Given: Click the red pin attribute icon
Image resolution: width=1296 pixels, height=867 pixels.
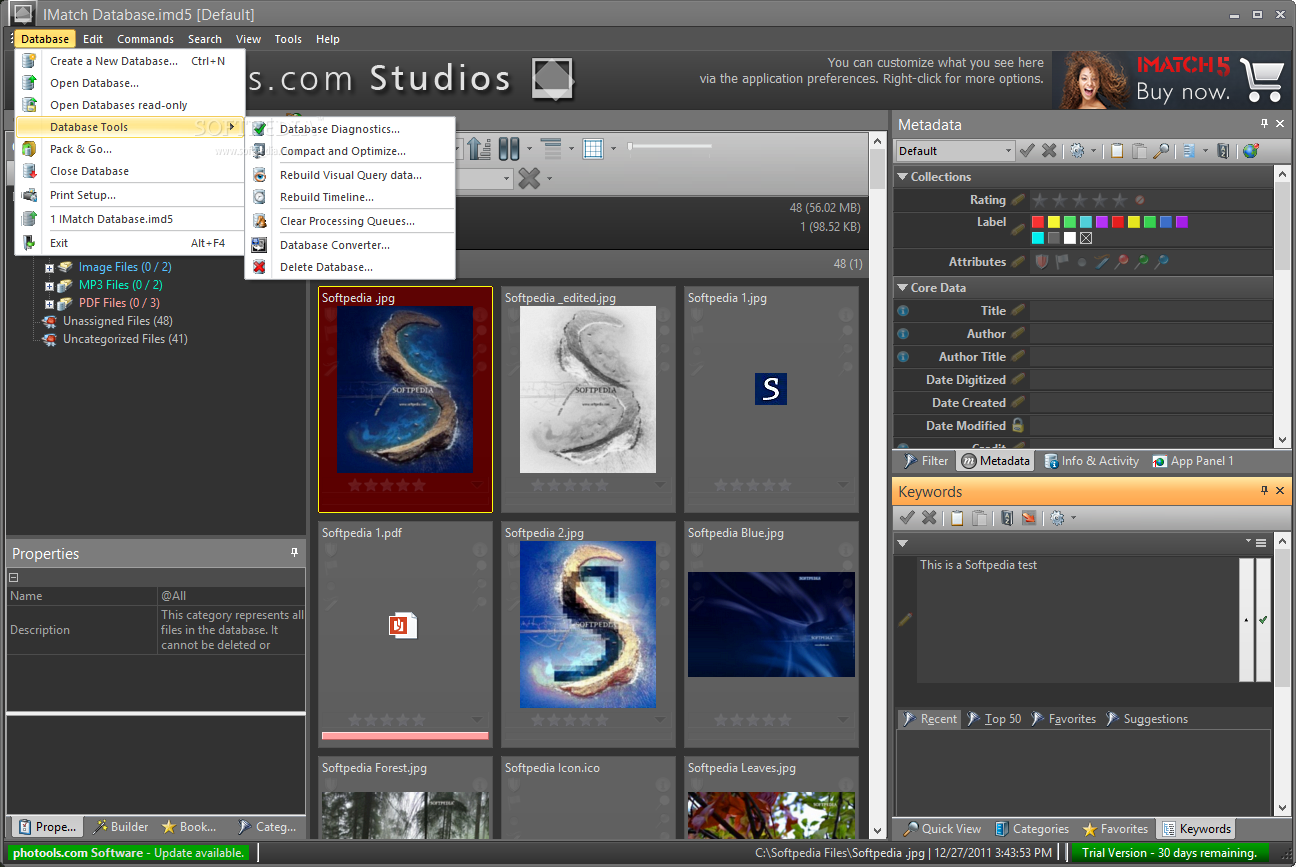Looking at the screenshot, I should coord(1121,262).
